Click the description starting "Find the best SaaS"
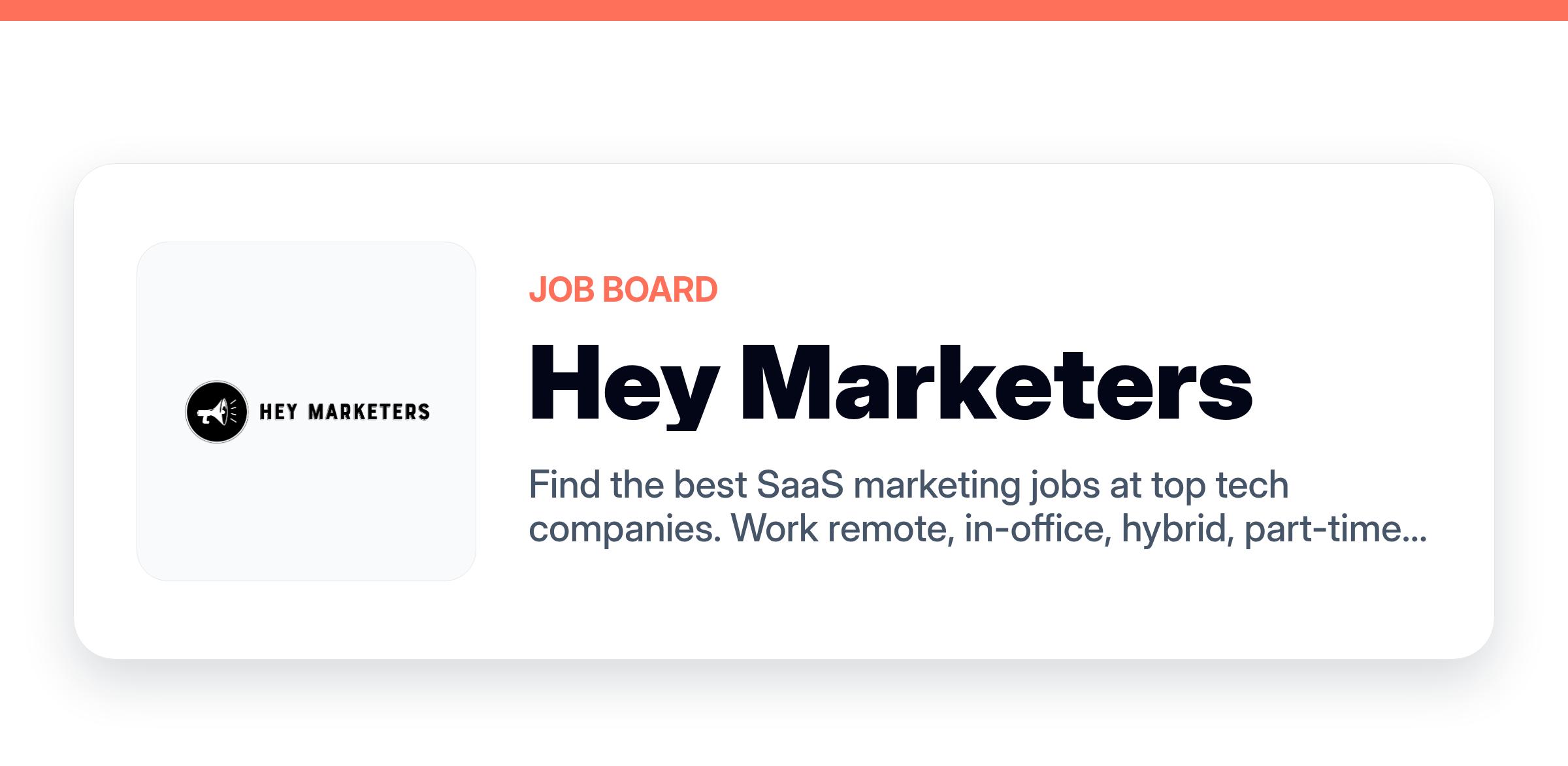1568x766 pixels. pos(977,507)
